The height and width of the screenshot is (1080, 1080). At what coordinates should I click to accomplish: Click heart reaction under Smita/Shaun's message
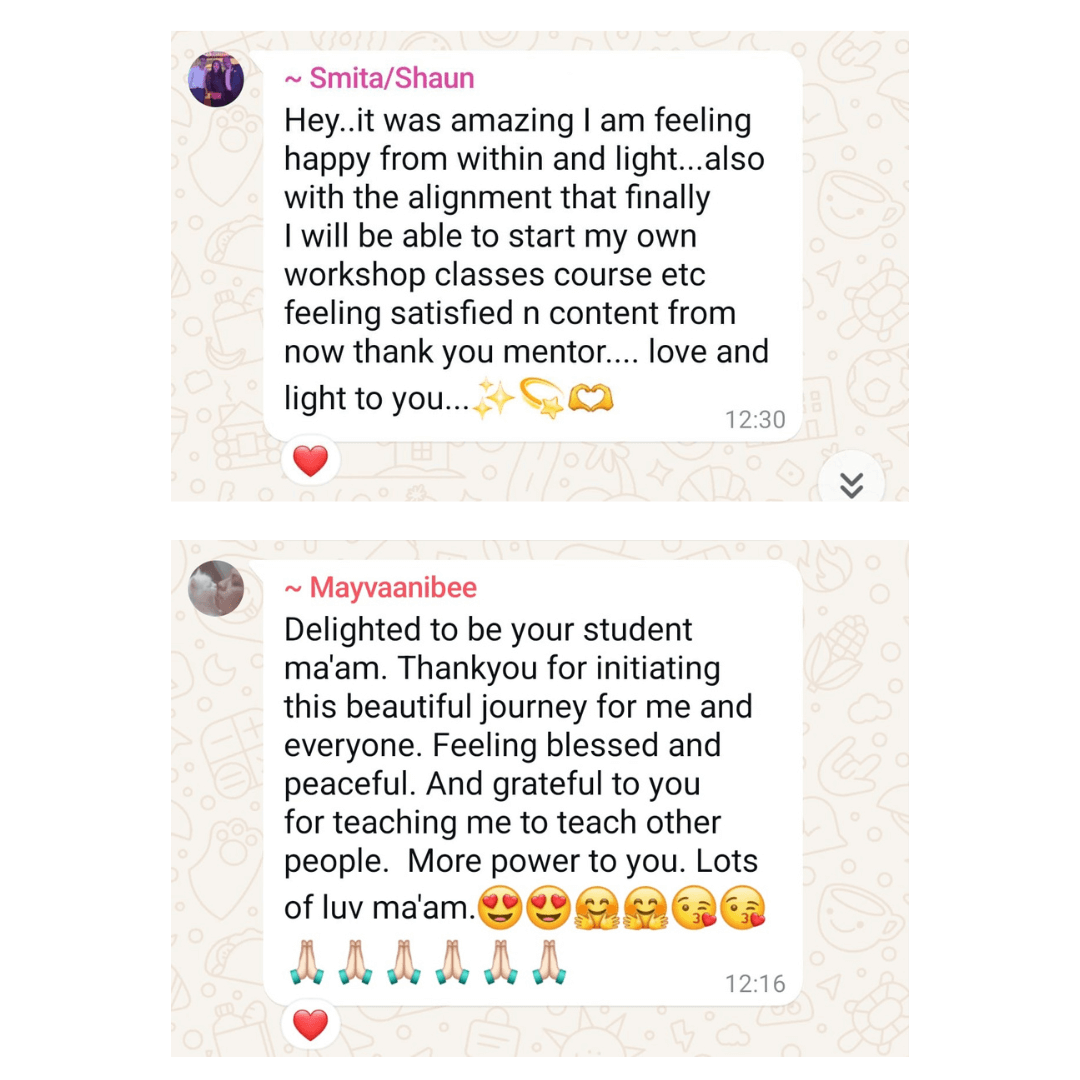coord(311,461)
